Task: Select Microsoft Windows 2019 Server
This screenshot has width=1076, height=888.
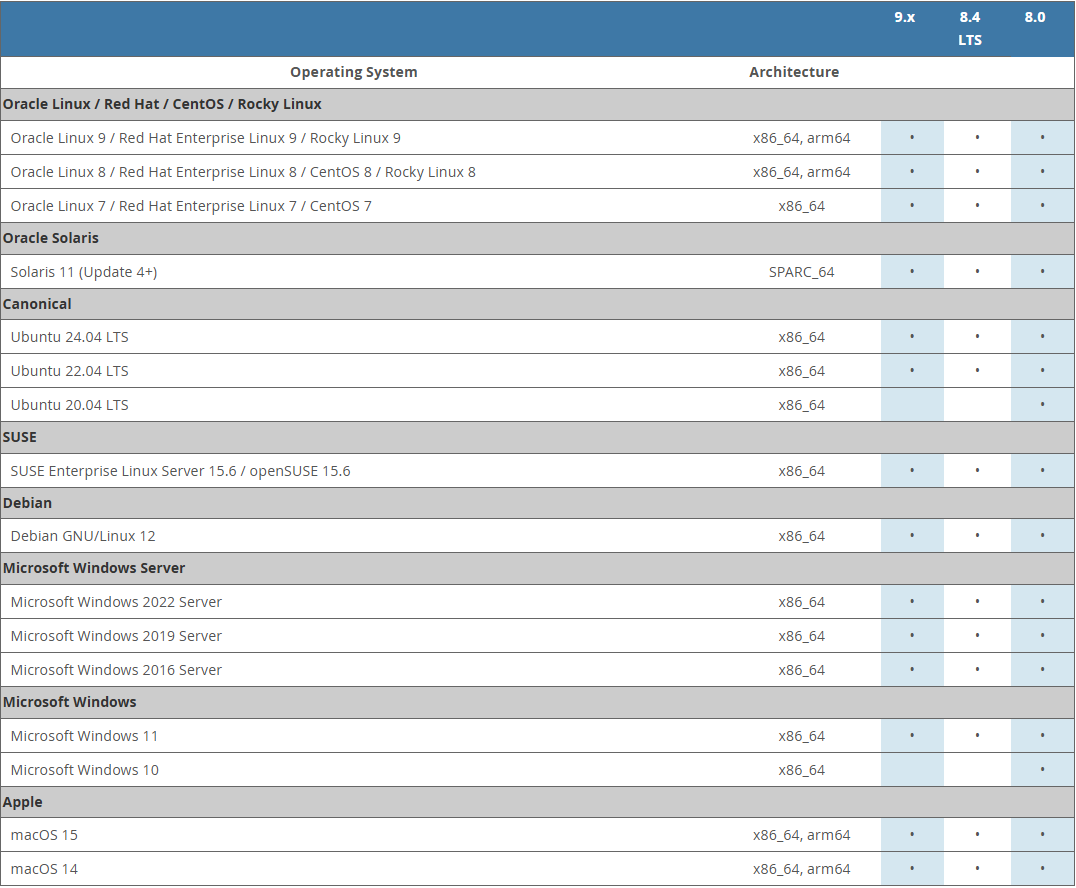Action: (537, 636)
